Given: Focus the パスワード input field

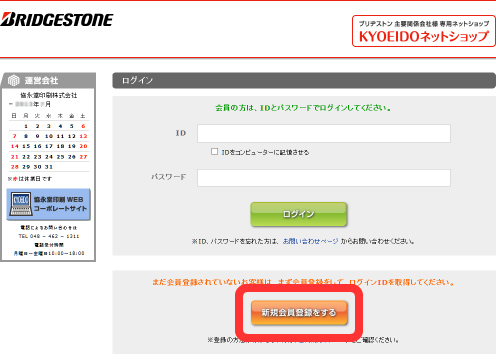Looking at the screenshot, I should point(324,178).
